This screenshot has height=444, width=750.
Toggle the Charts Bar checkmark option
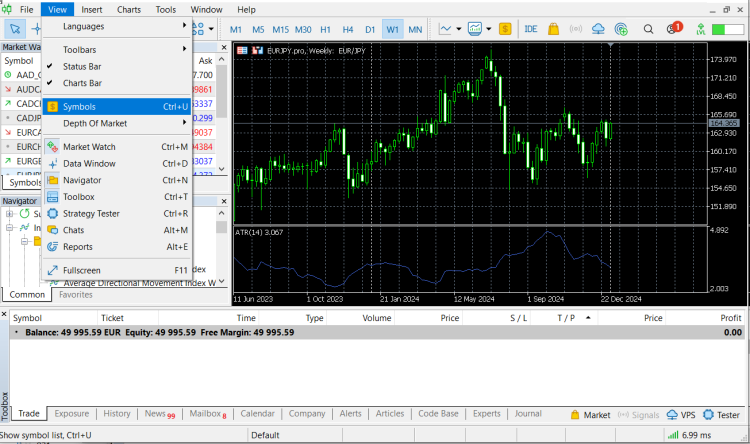click(x=82, y=83)
